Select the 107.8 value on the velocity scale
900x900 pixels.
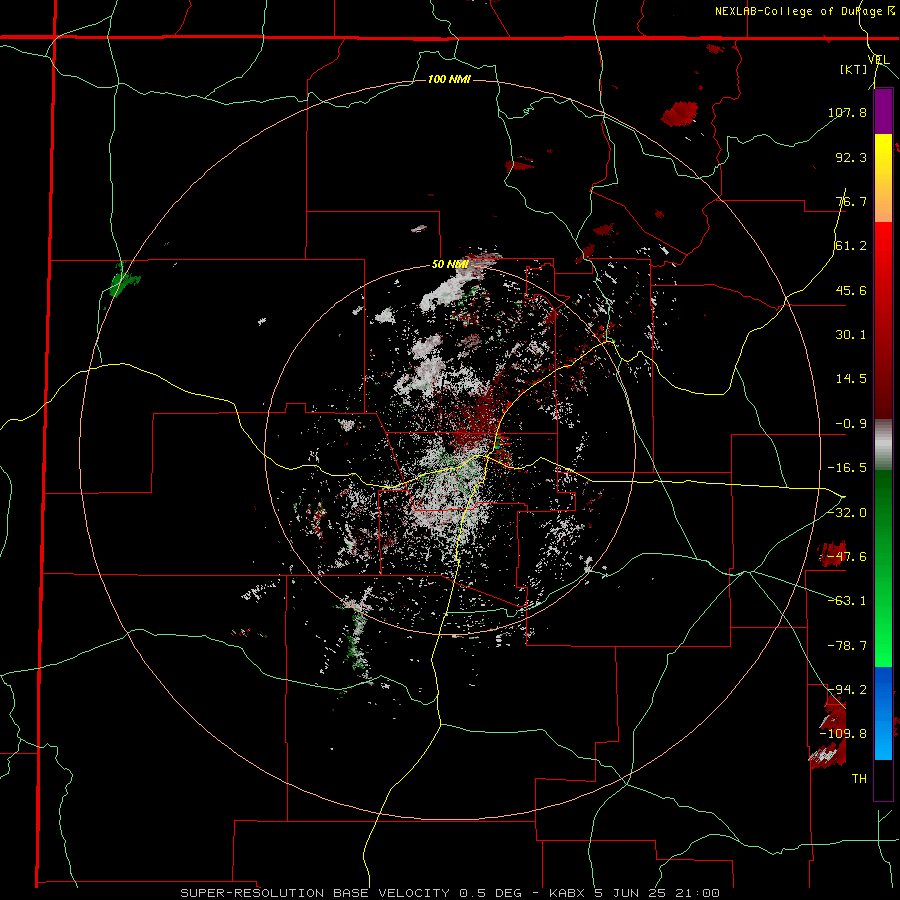click(x=847, y=112)
